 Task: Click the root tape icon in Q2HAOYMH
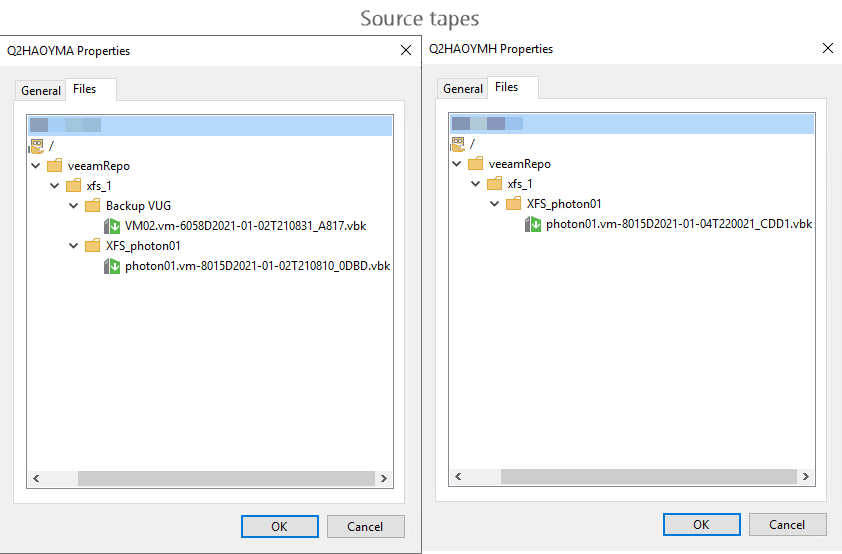point(458,144)
